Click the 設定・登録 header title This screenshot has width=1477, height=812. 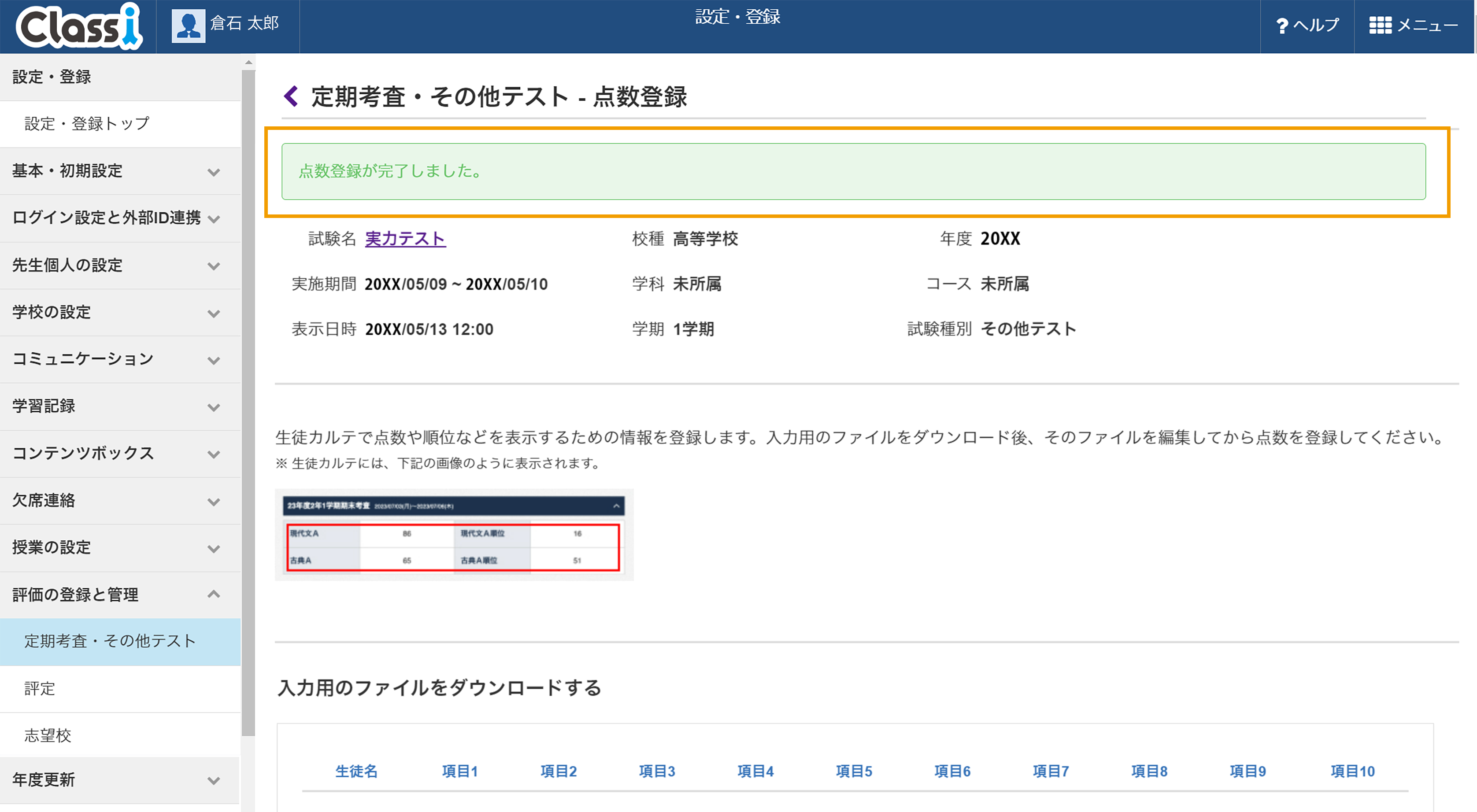tap(737, 17)
